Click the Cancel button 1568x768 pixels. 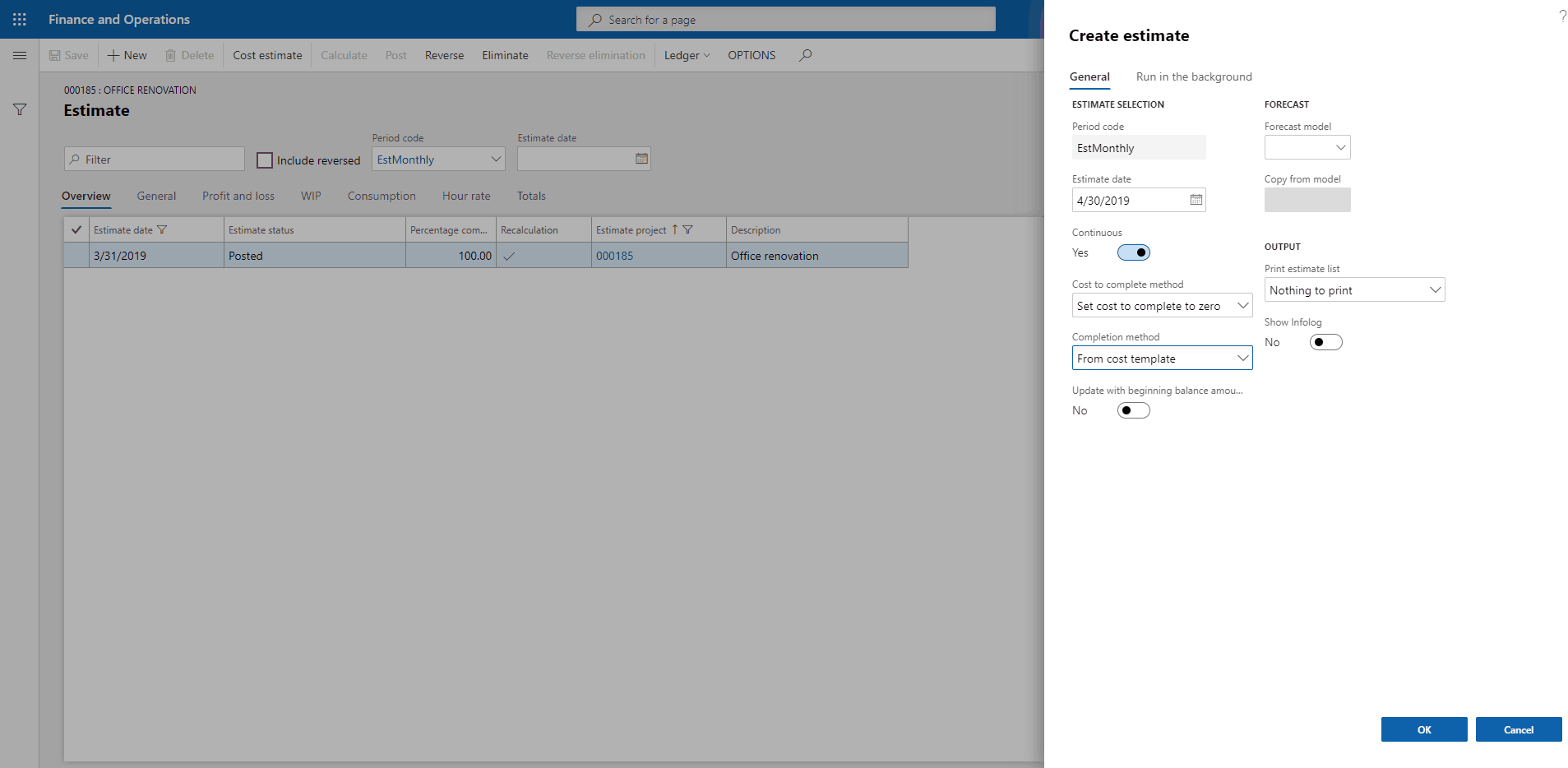pyautogui.click(x=1519, y=729)
